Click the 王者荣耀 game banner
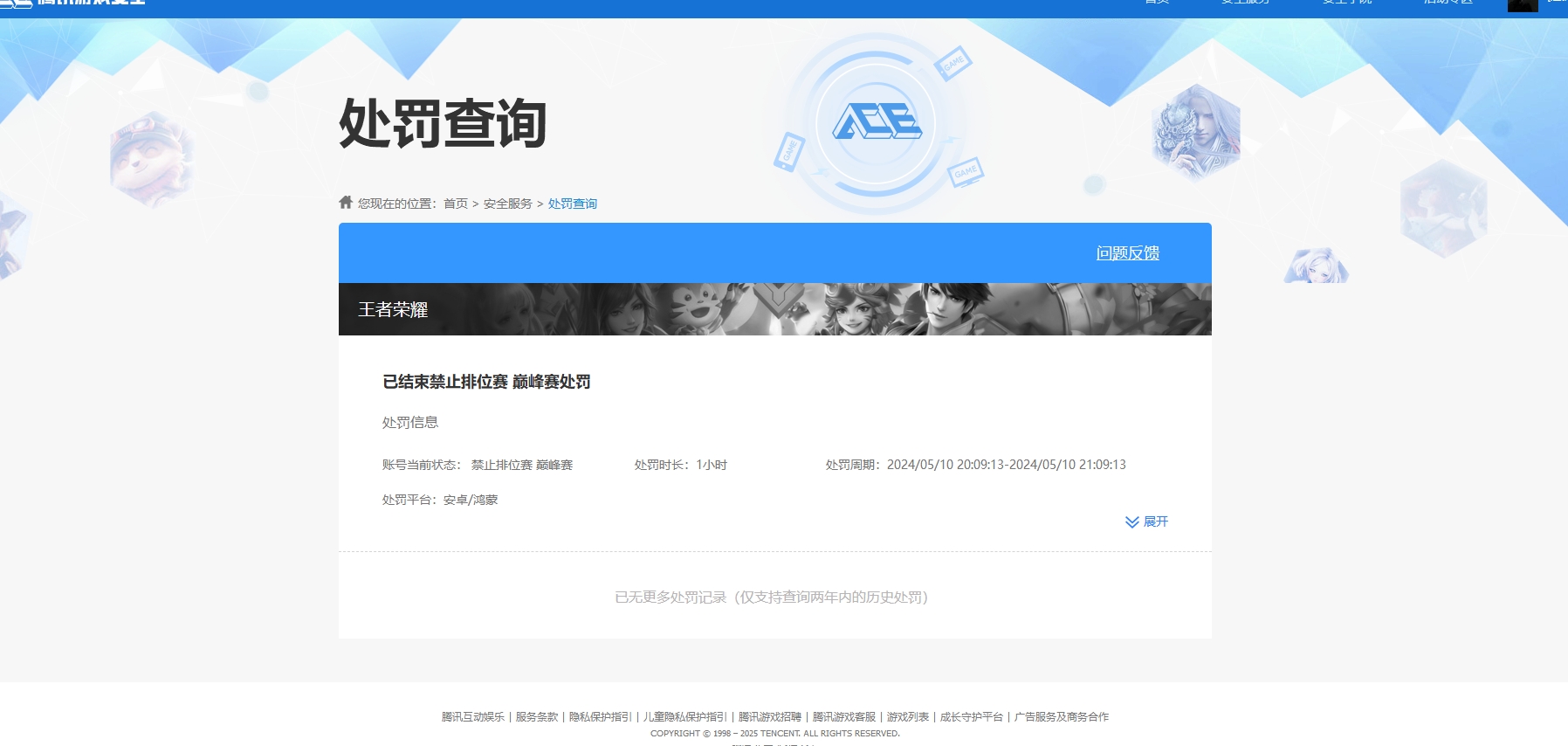Screen dimensions: 1568x746 [775, 309]
